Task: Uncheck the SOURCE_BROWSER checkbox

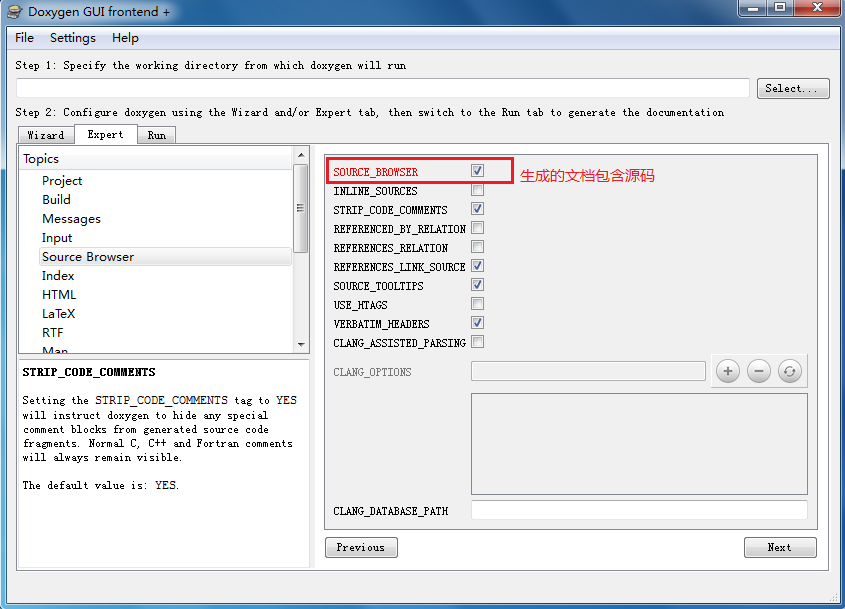Action: click(477, 171)
